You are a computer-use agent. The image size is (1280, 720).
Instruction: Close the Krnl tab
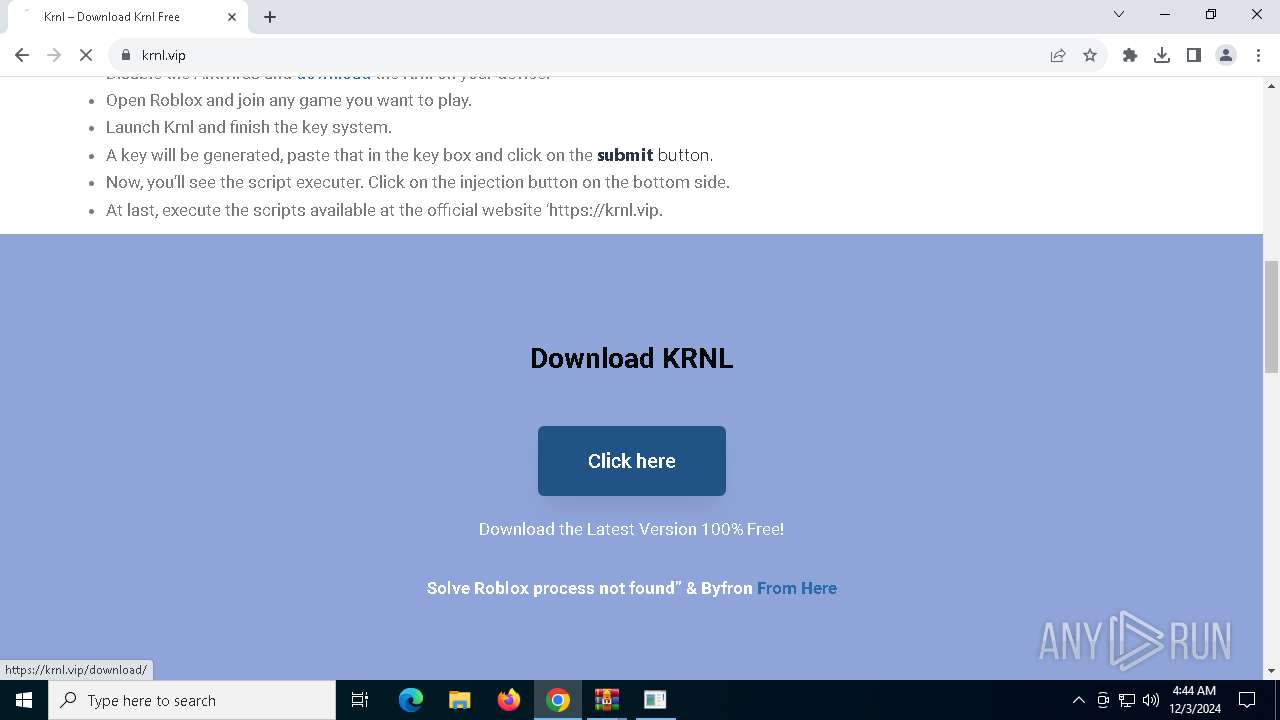232,17
